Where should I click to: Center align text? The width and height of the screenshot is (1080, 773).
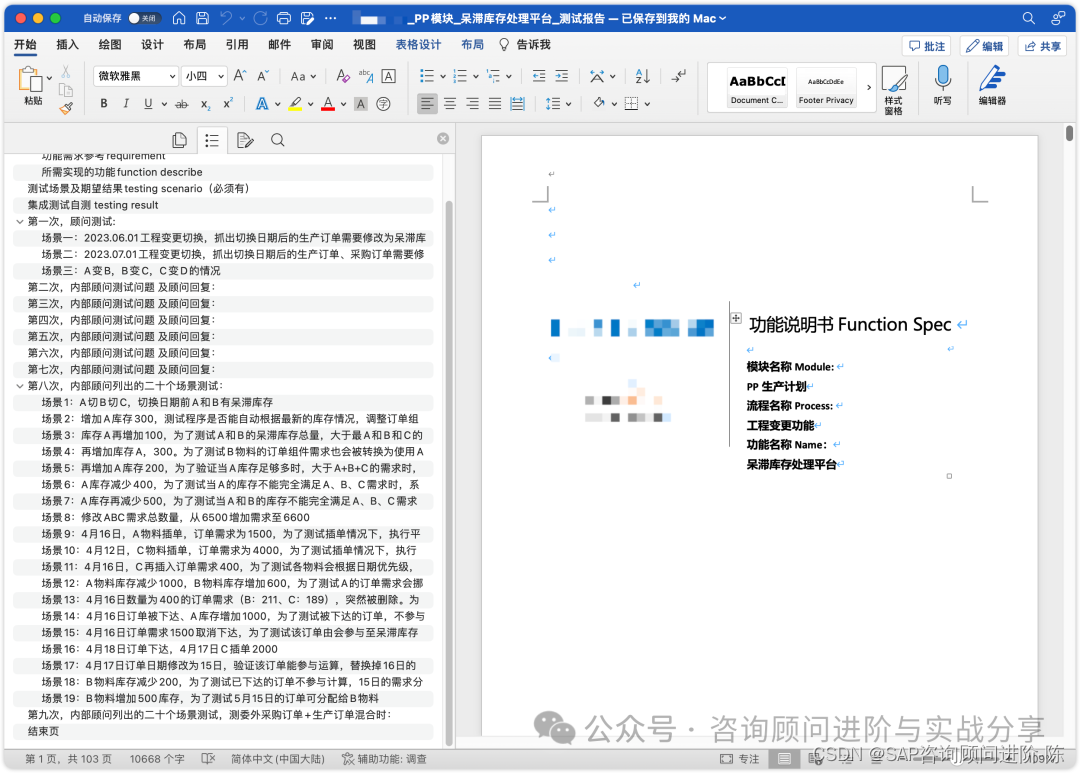pos(450,104)
